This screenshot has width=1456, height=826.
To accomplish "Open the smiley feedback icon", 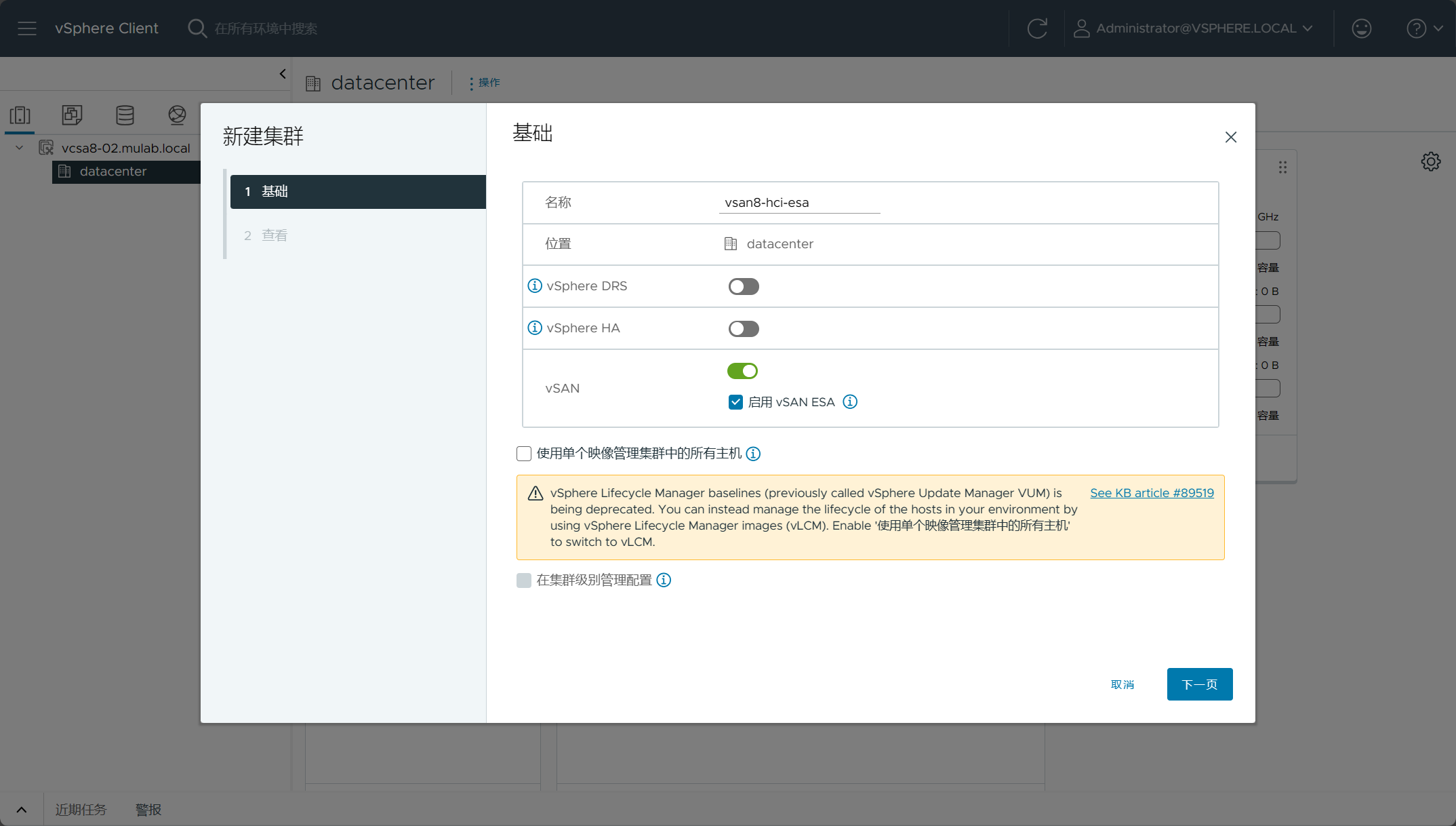I will [1361, 28].
